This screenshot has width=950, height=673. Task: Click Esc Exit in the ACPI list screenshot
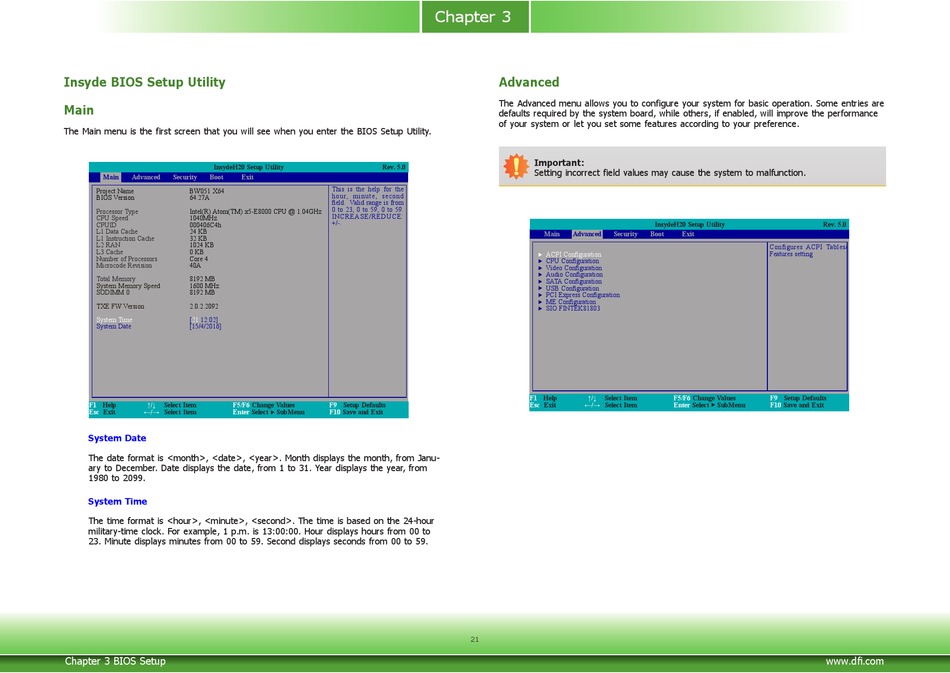point(543,405)
